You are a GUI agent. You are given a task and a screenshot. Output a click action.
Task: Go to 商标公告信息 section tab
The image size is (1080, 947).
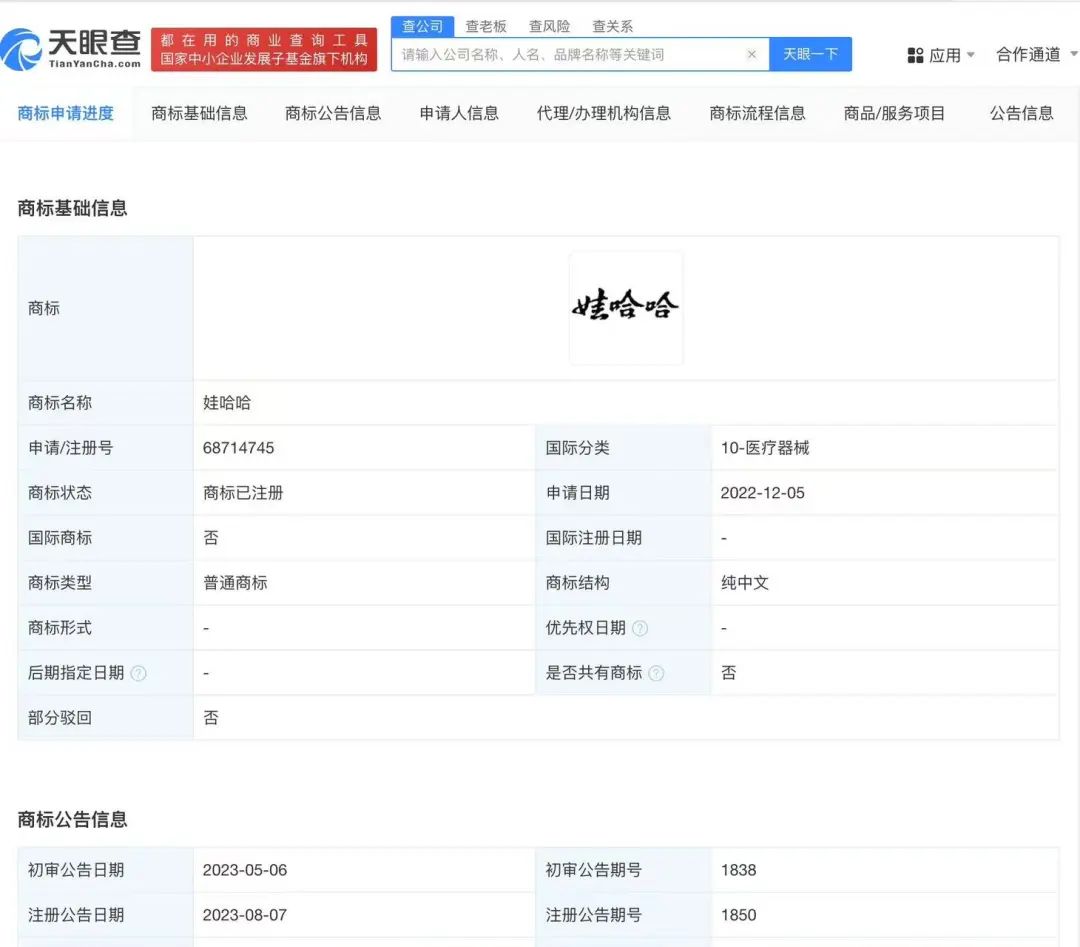333,113
